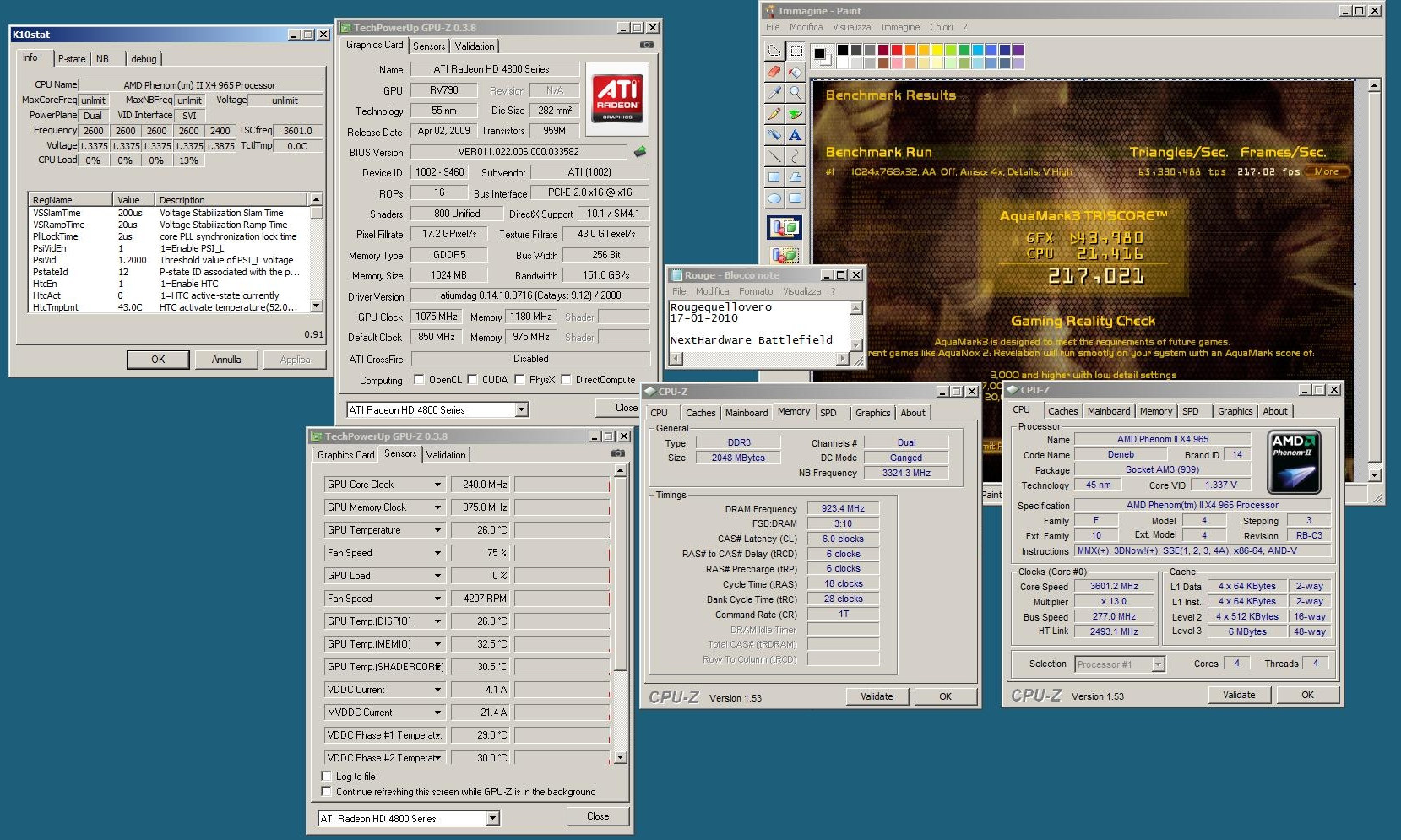1401x840 pixels.
Task: Enable the OpenCL checkbox in GPU-Z
Action: 419,380
